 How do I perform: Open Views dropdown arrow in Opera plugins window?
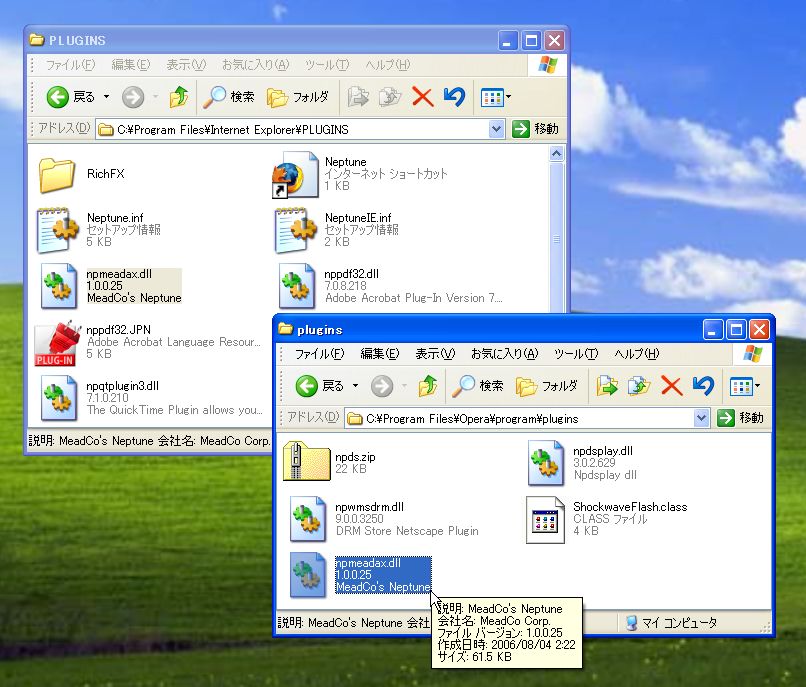(x=757, y=386)
